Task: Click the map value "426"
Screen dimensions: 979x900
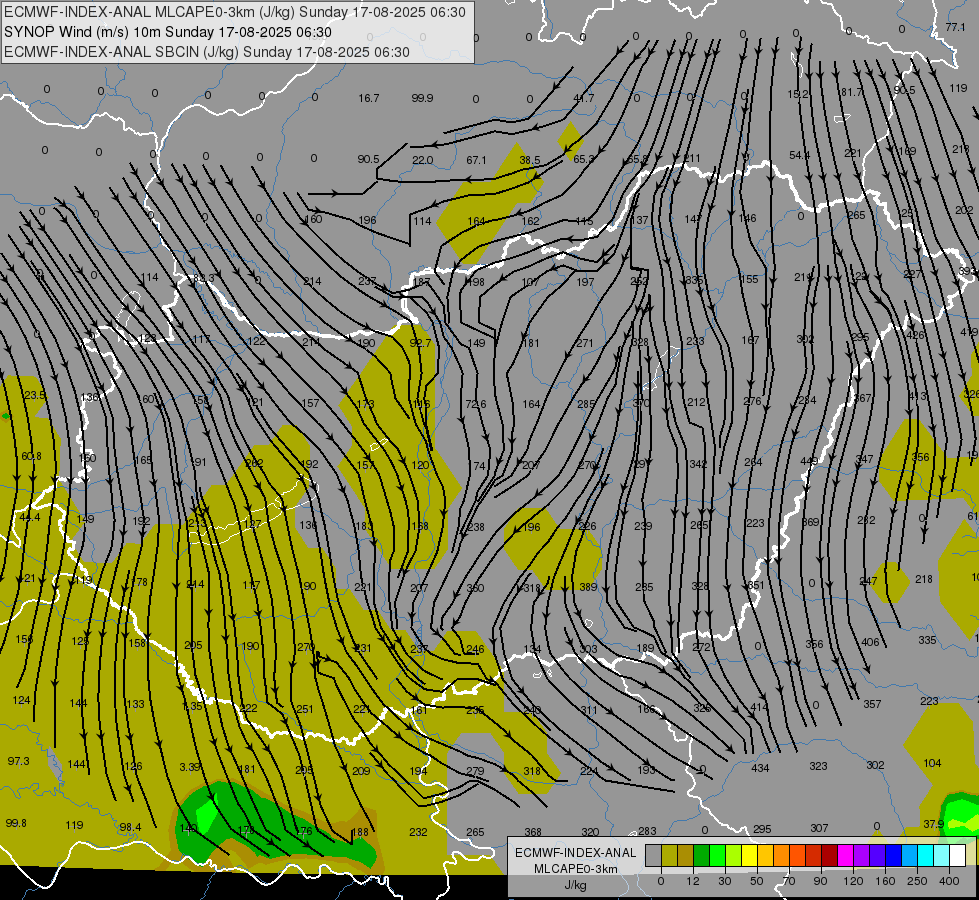Action: (915, 335)
